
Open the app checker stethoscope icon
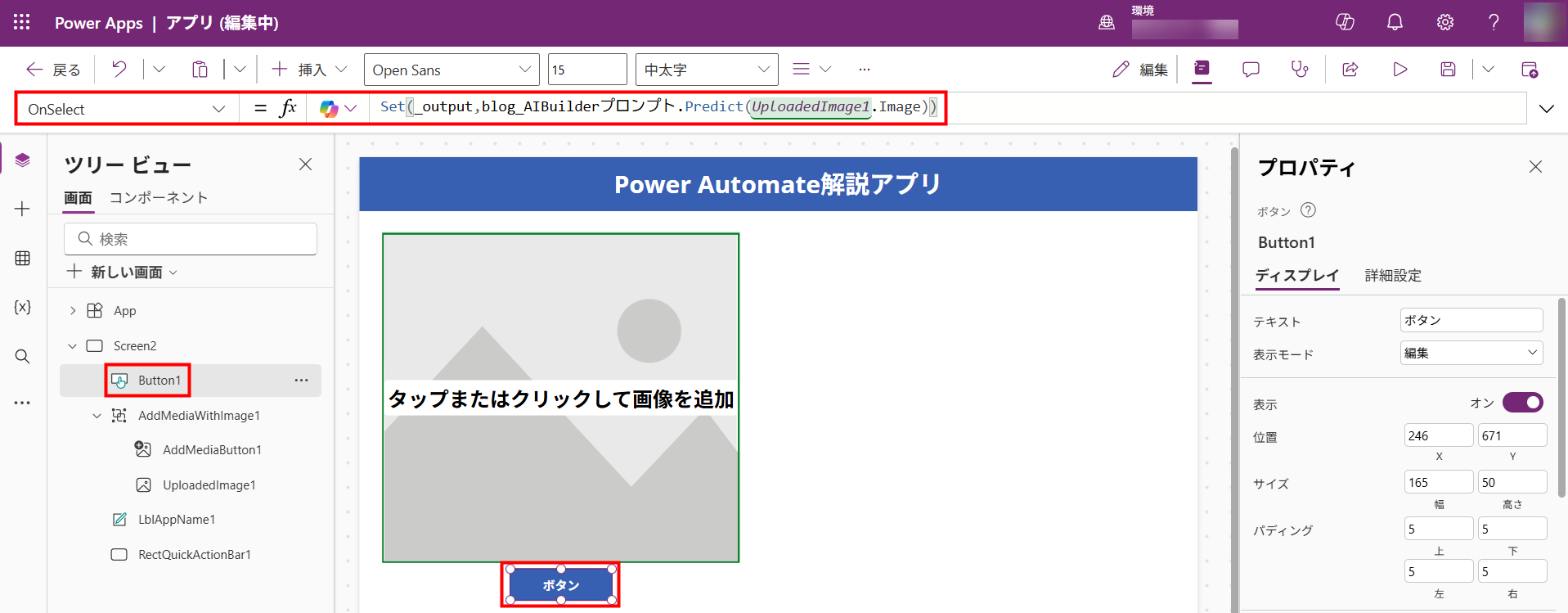1299,70
